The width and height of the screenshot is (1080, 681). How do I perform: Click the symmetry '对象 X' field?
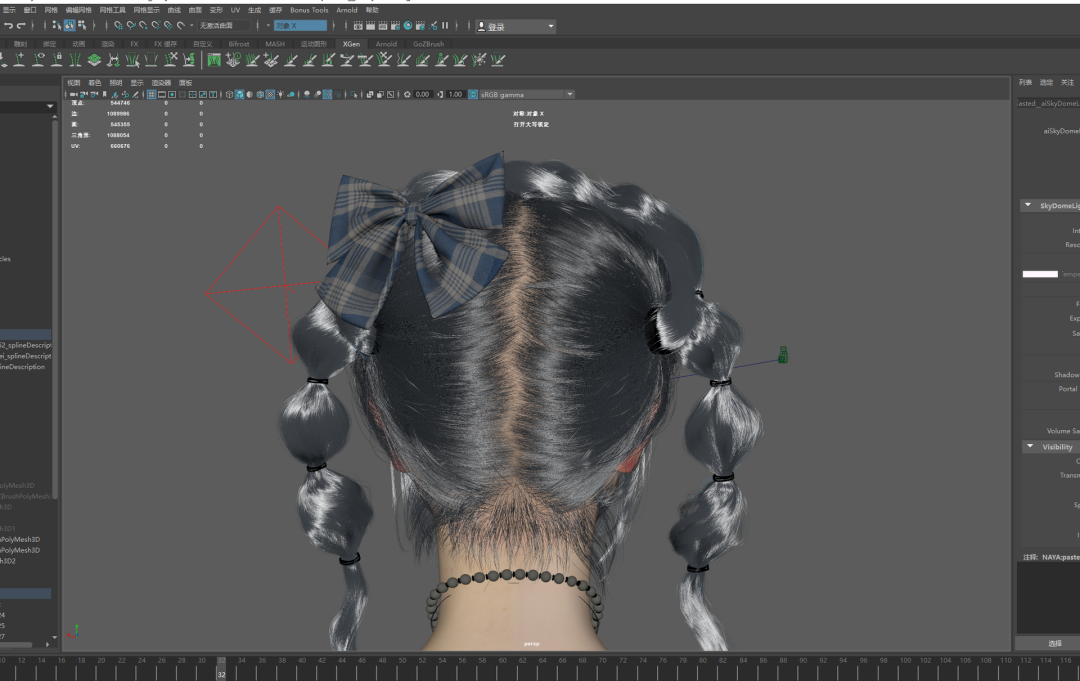(x=300, y=25)
